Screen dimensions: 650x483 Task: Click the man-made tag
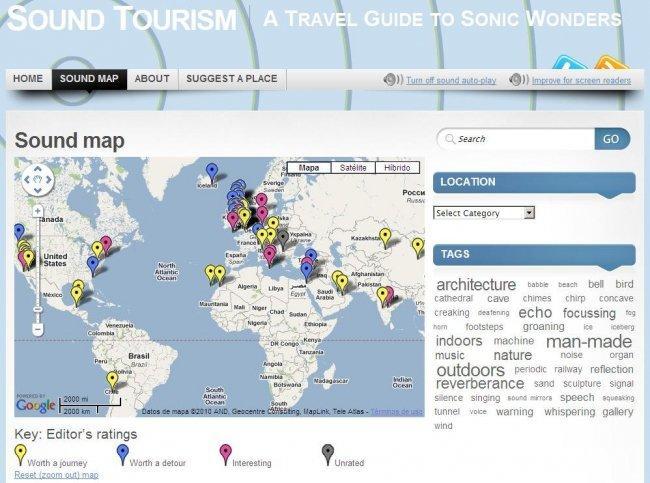589,342
